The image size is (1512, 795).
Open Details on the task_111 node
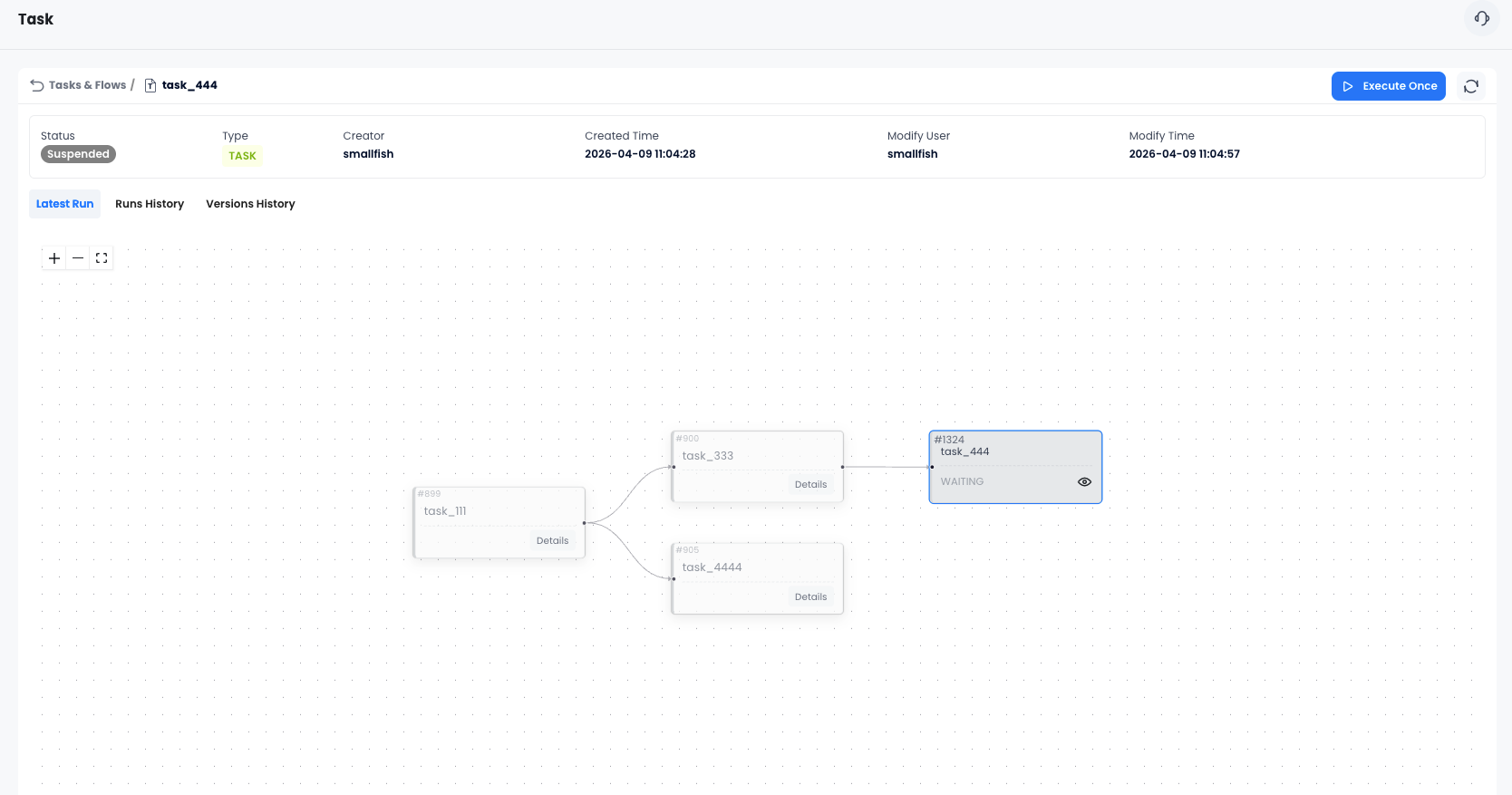(552, 541)
